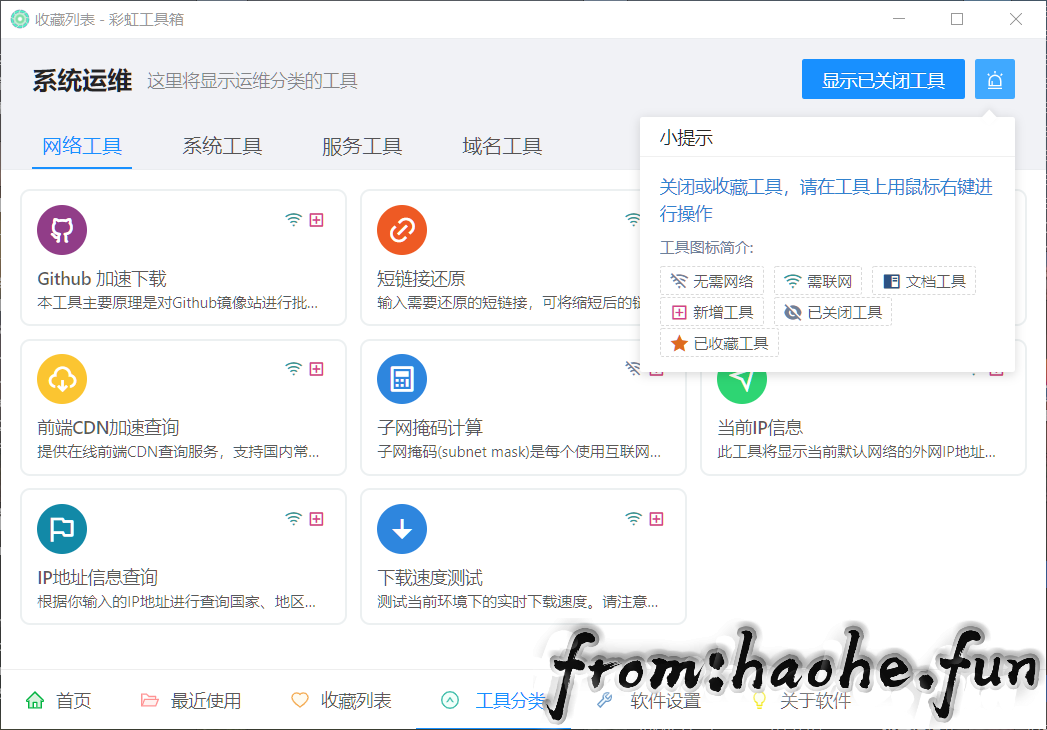Click the 已关闭工具 legend tag
Image resolution: width=1047 pixels, height=730 pixels.
833,313
